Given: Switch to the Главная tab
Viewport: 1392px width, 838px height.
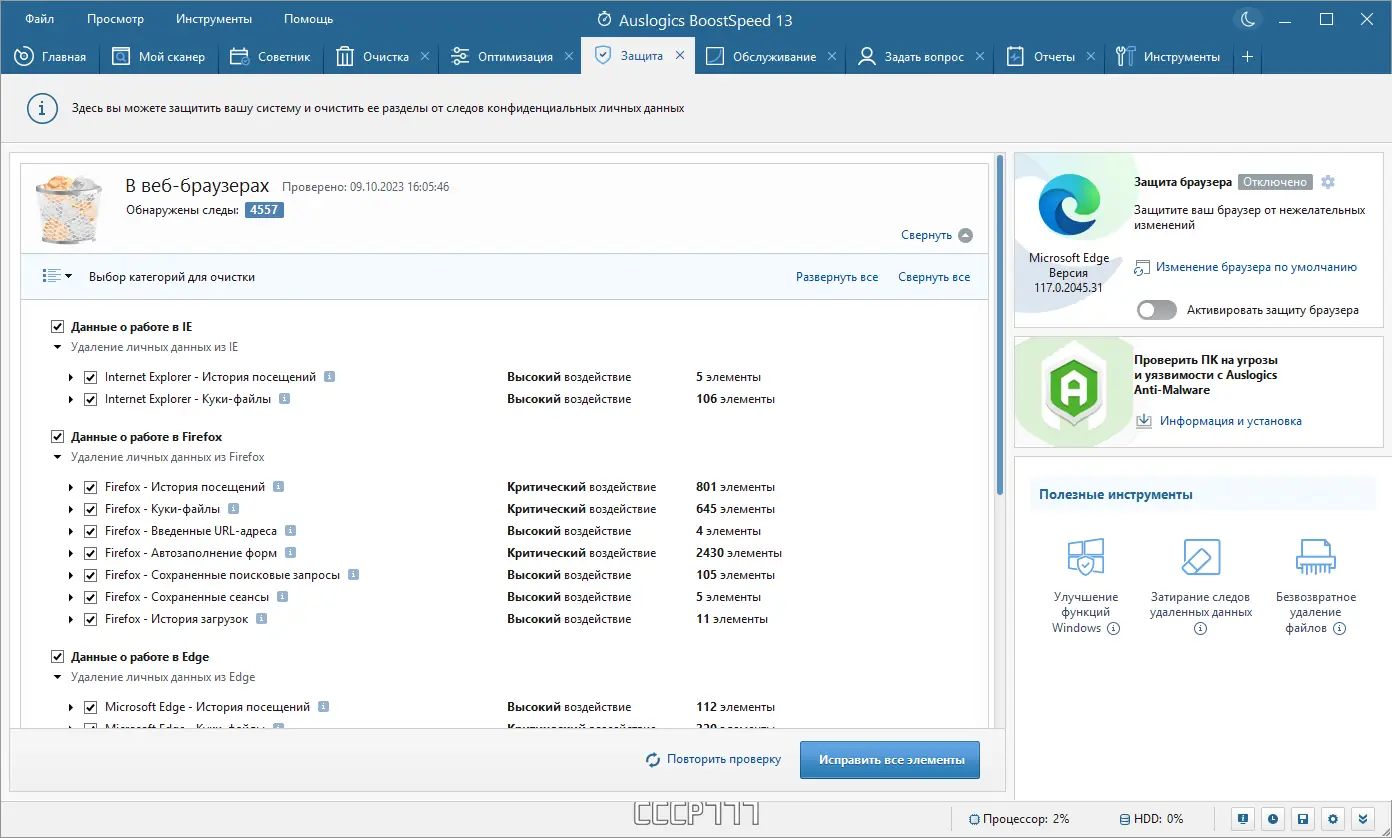Looking at the screenshot, I should pos(50,57).
